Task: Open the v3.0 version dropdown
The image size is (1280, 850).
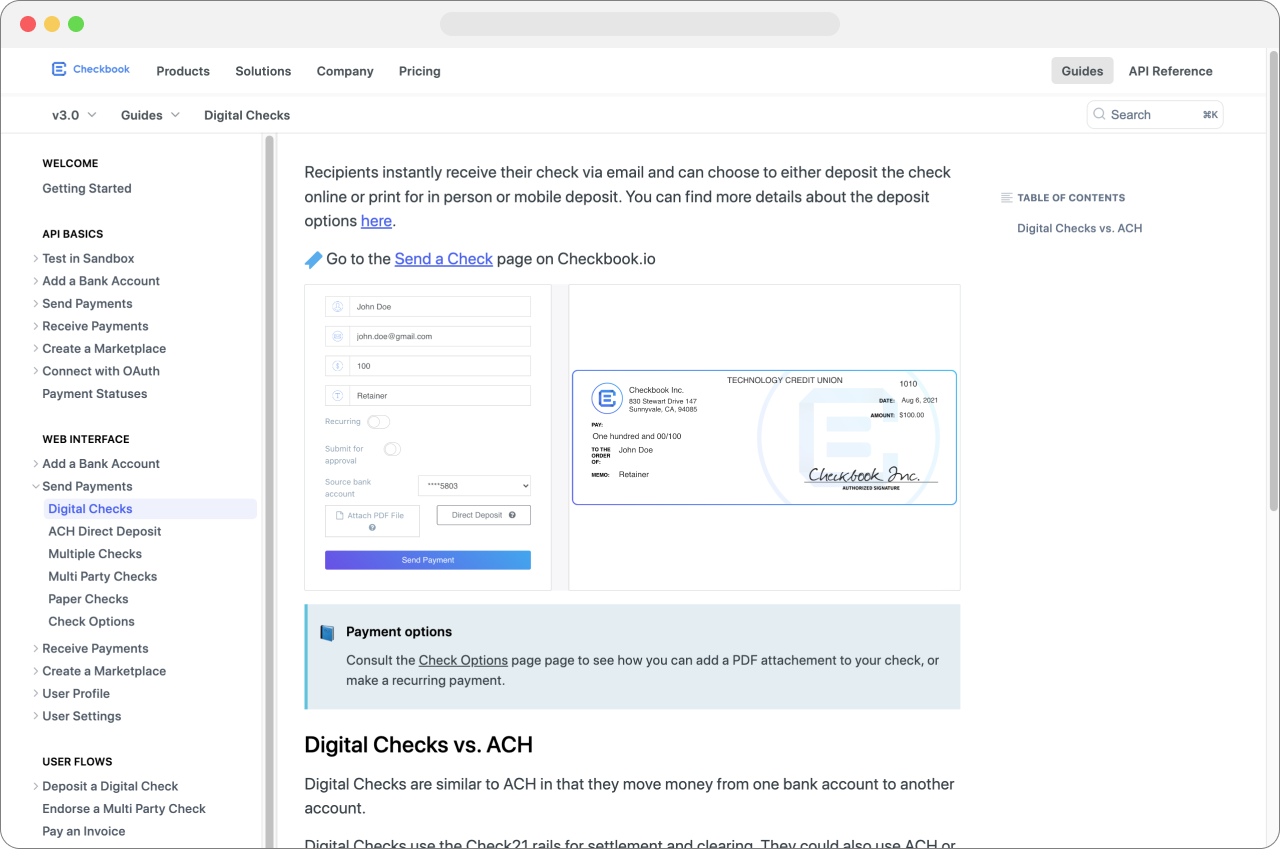Action: point(75,115)
